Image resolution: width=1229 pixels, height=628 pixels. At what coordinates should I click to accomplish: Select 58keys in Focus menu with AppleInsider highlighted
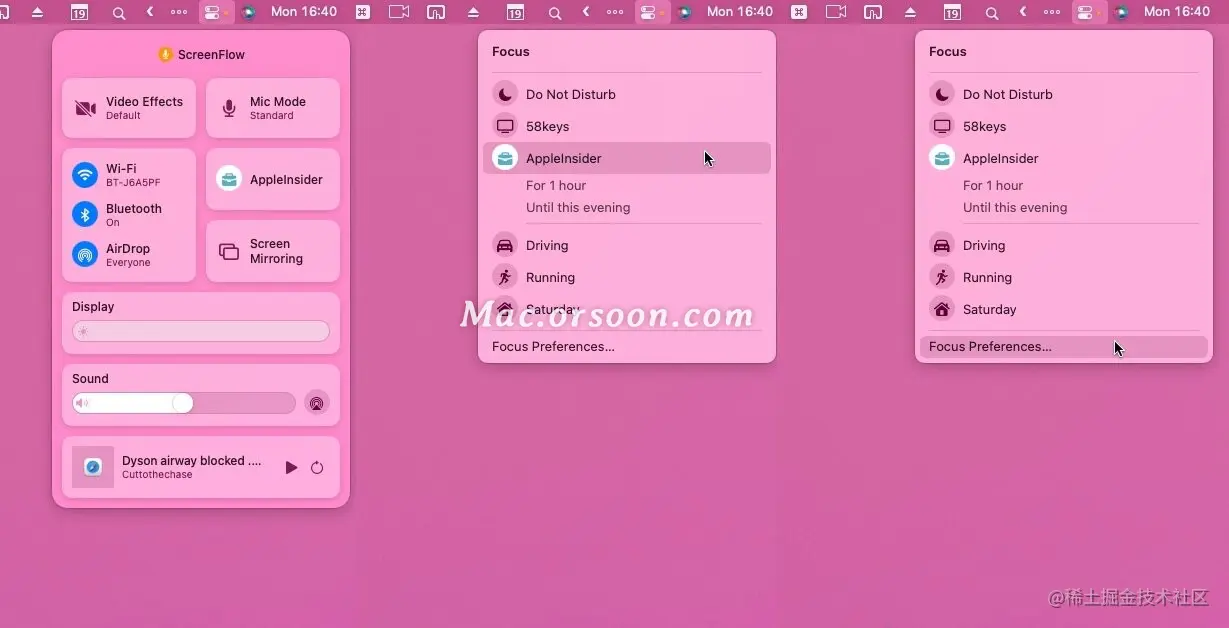(627, 126)
